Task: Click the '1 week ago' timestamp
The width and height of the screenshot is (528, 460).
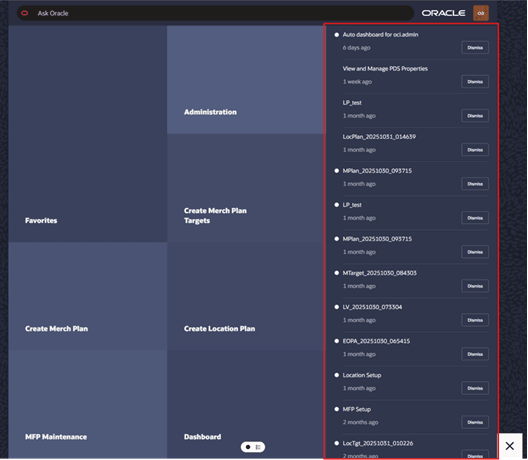Action: tap(357, 81)
